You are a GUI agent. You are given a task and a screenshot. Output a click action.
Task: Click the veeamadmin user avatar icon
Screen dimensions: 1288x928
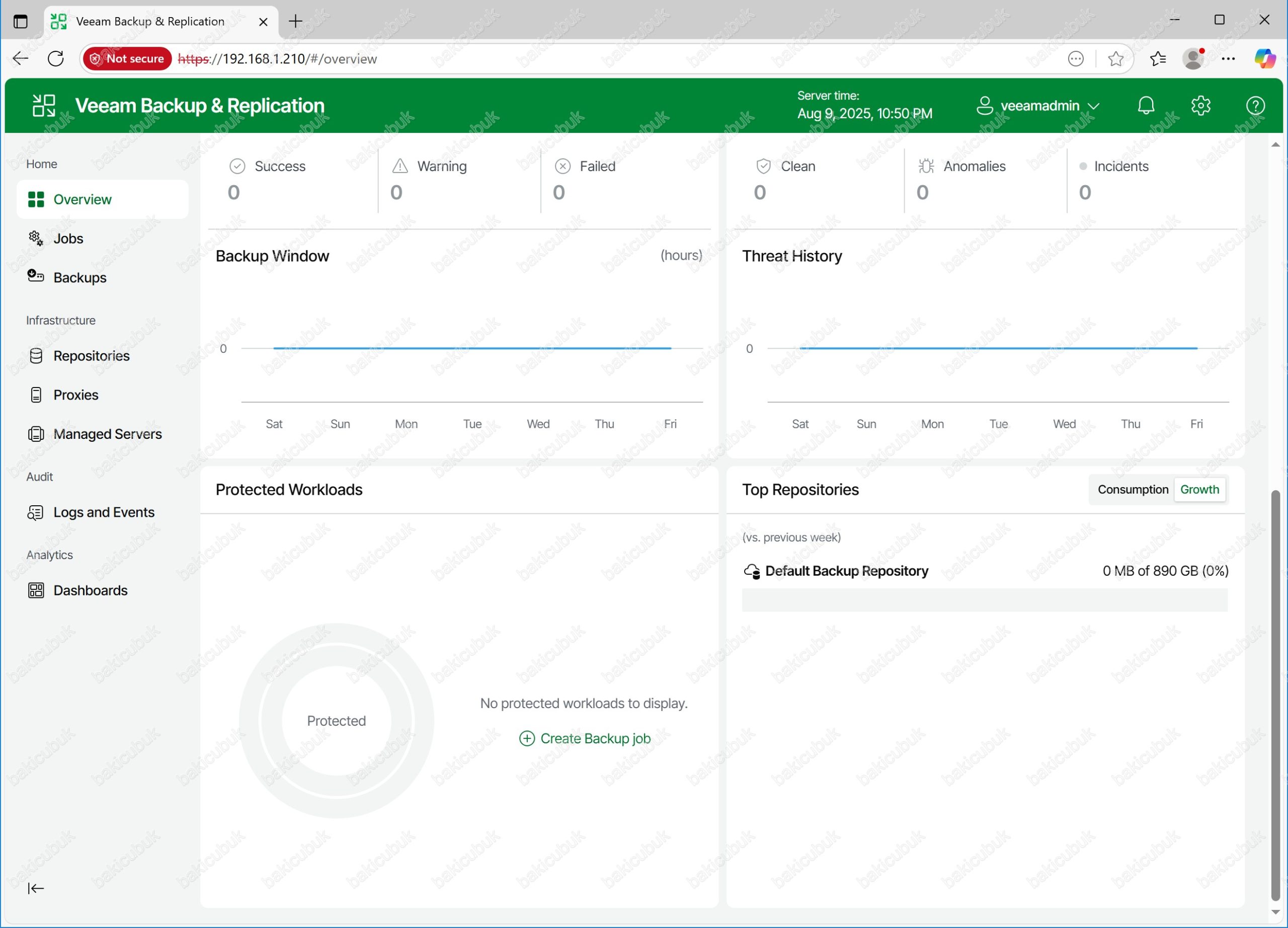[x=985, y=106]
